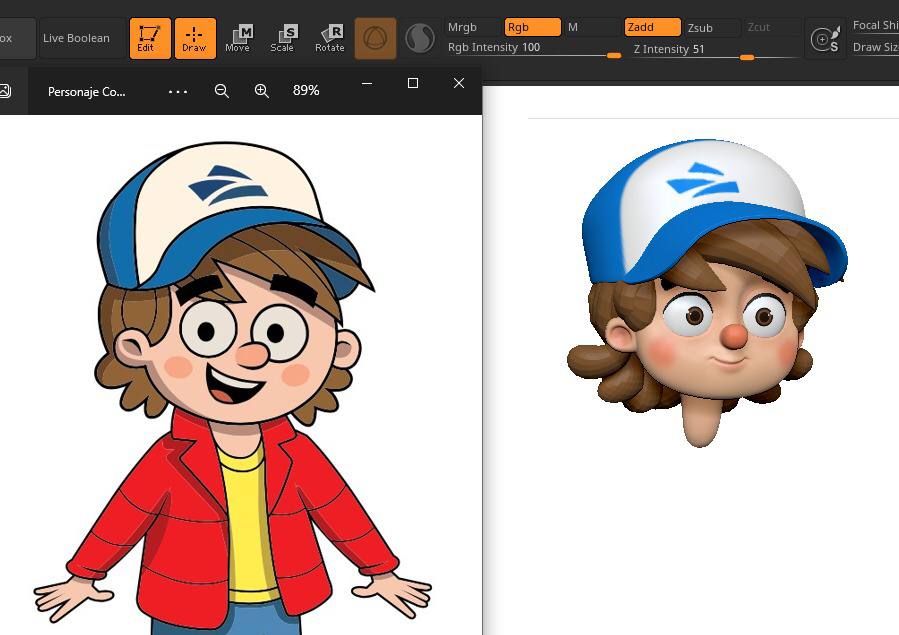Screen dimensions: 899x635
Task: Zoom out in the photo viewer
Action: (x=222, y=91)
